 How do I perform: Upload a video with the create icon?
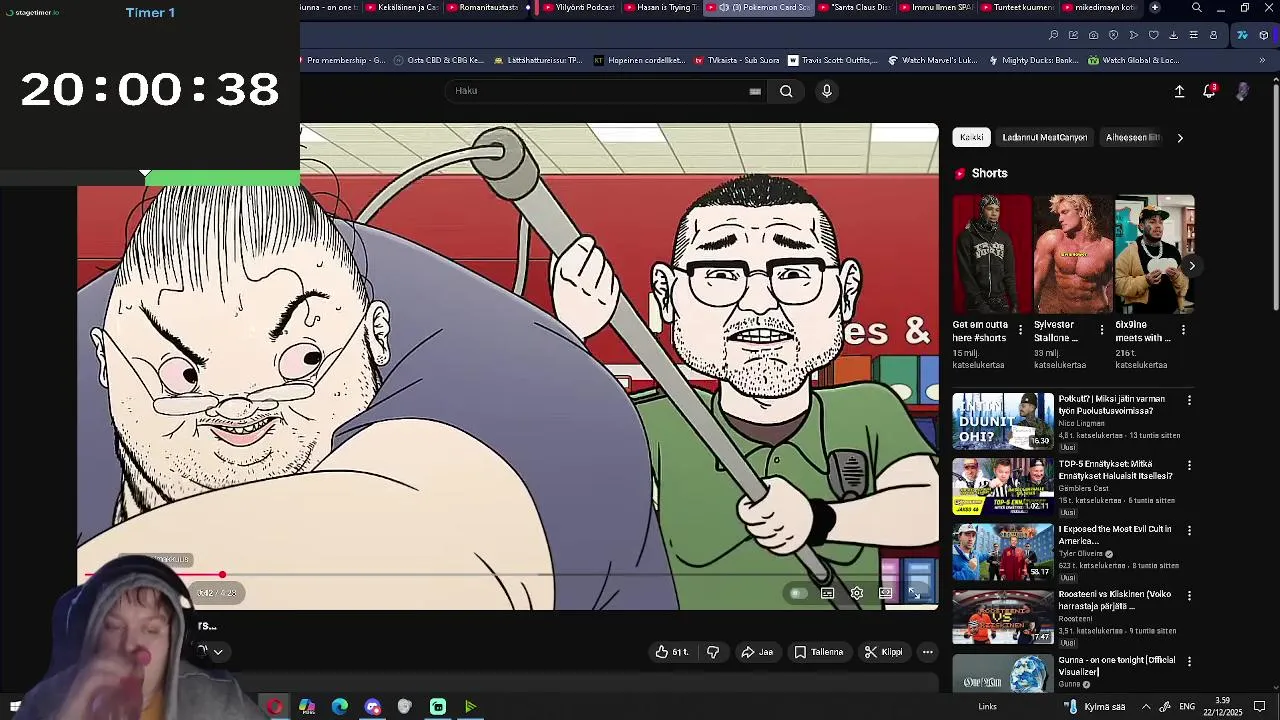click(x=1179, y=91)
